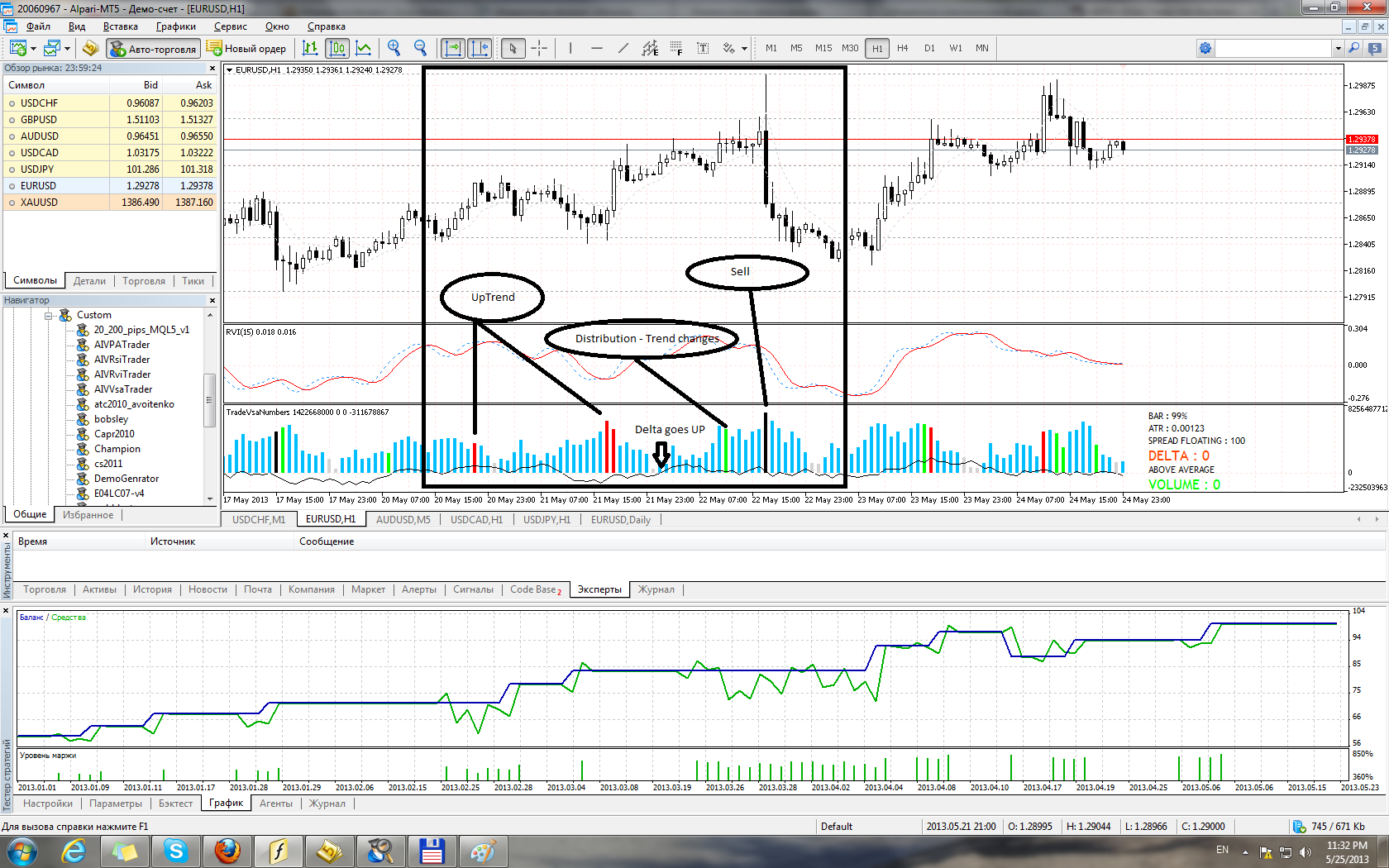Select the equidistant channel tool
The height and width of the screenshot is (868, 1389).
coord(650,48)
